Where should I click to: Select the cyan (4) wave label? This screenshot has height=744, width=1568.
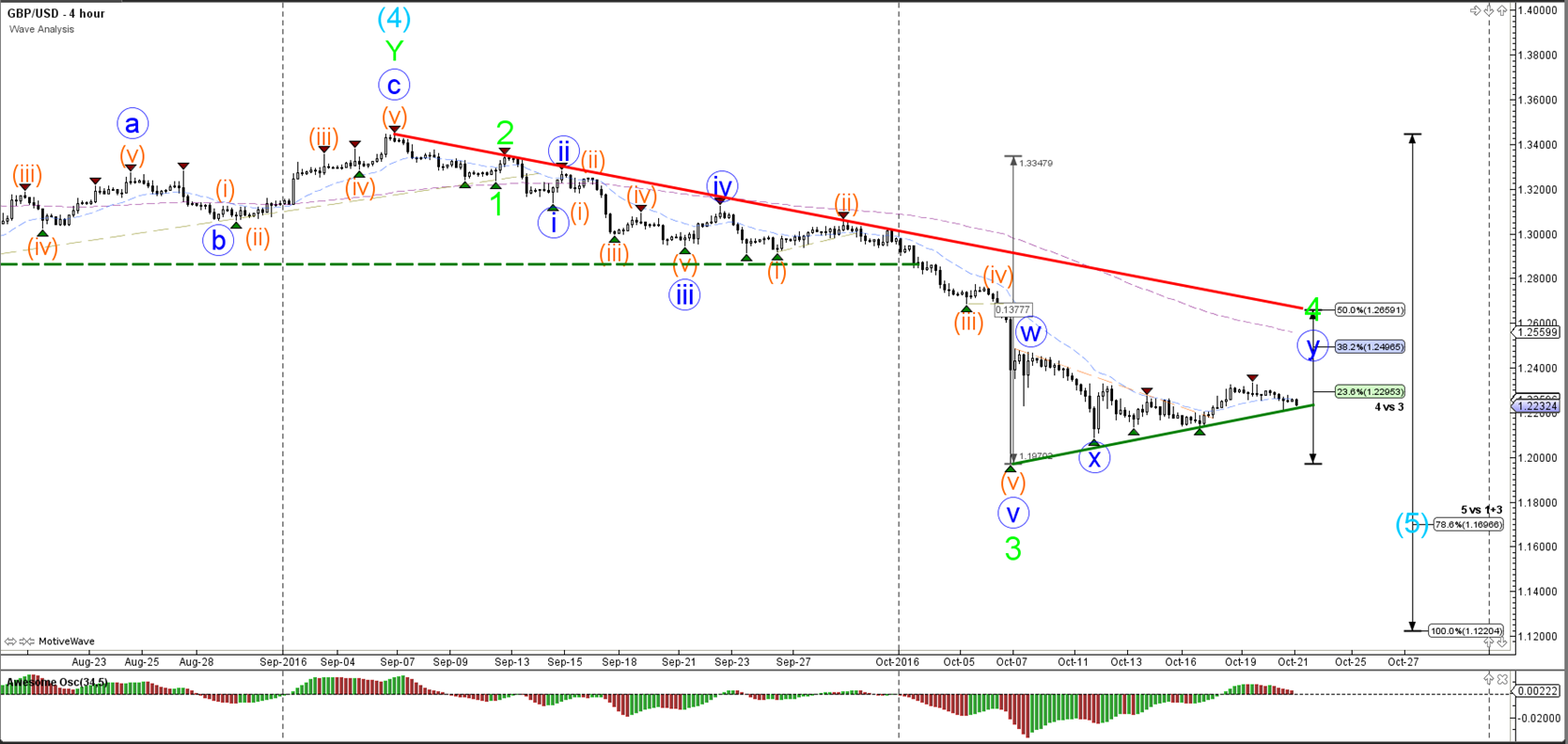coord(394,17)
